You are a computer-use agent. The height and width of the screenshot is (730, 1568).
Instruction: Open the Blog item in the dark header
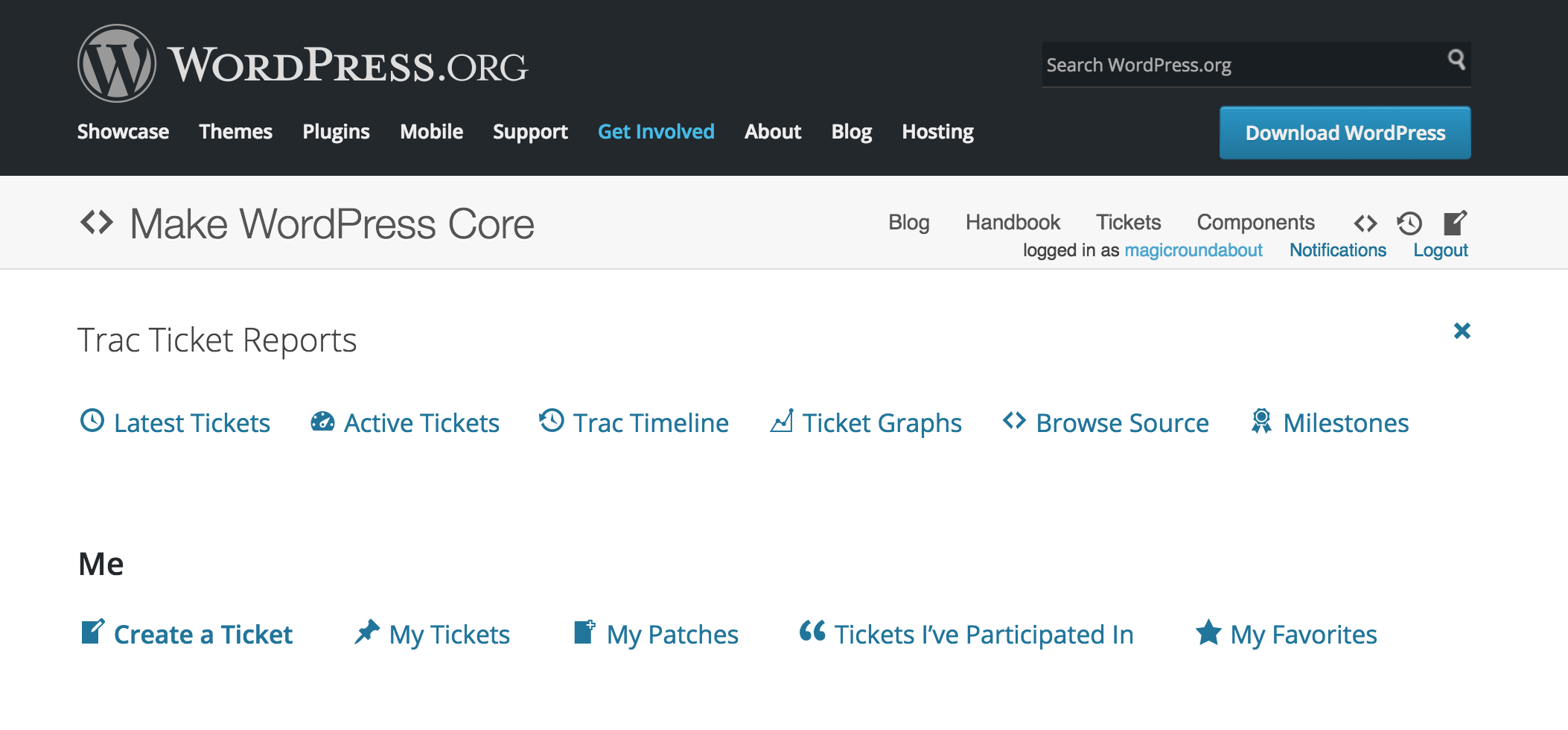pyautogui.click(x=852, y=132)
